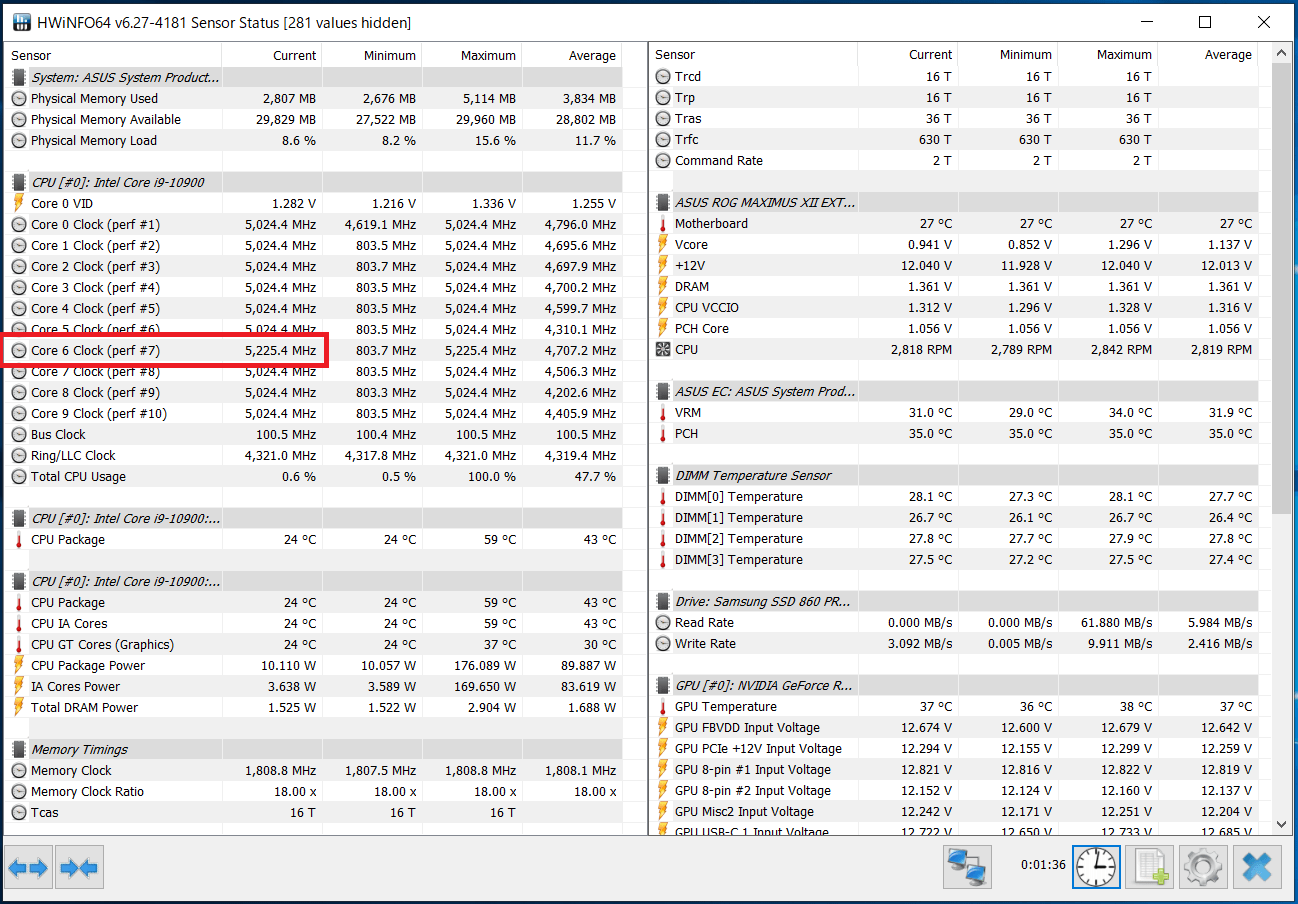Click the Total DRAM Power lightning icon
The height and width of the screenshot is (904, 1298).
click(x=19, y=707)
